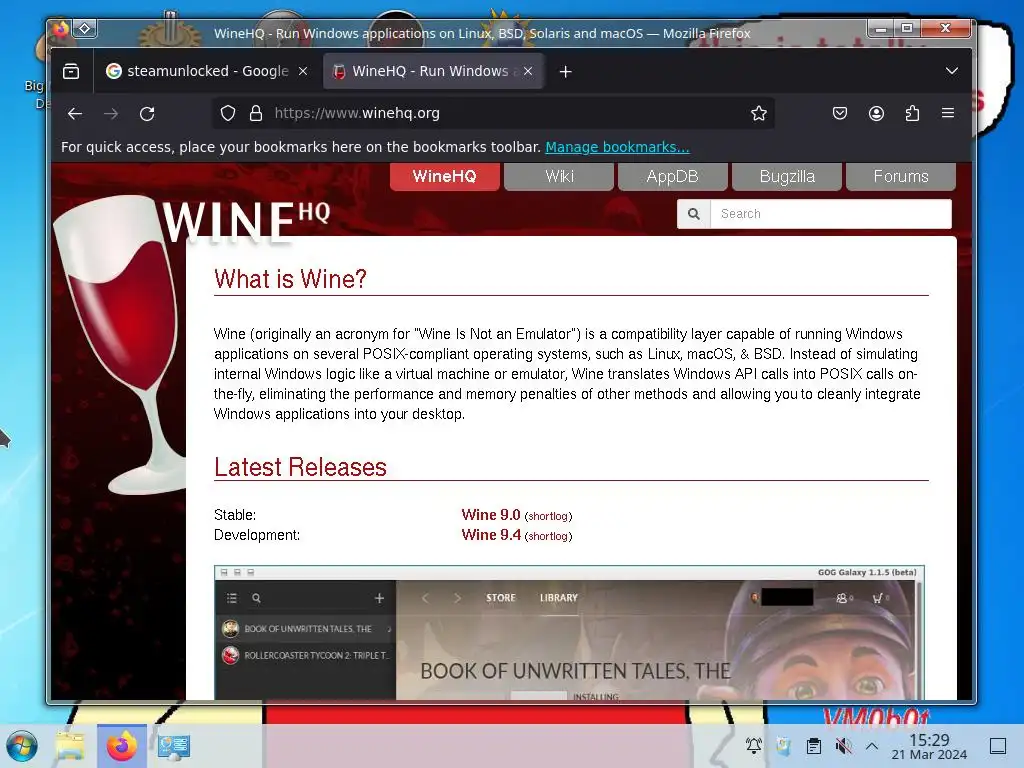Open the file manager taskbar icon
Screen dimensions: 1024x768
click(x=70, y=746)
